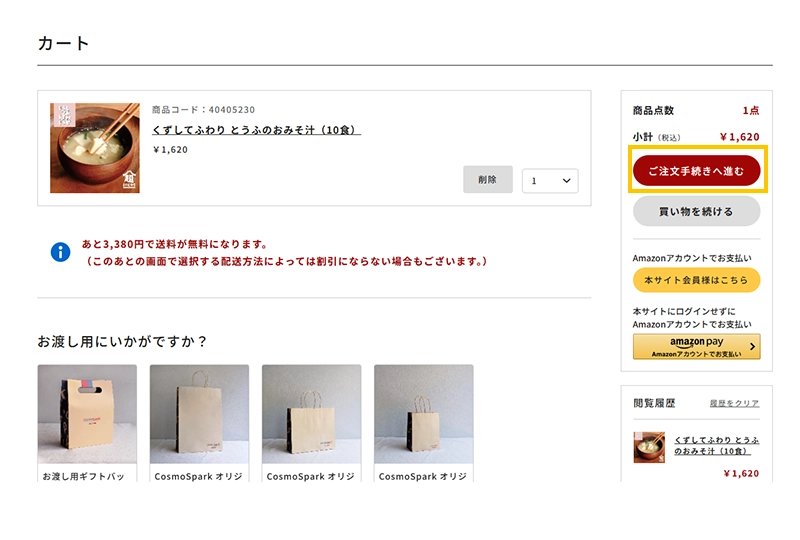Viewport: 800px width, 540px height.
Task: Open the browsing history product name link
Action: pos(716,446)
